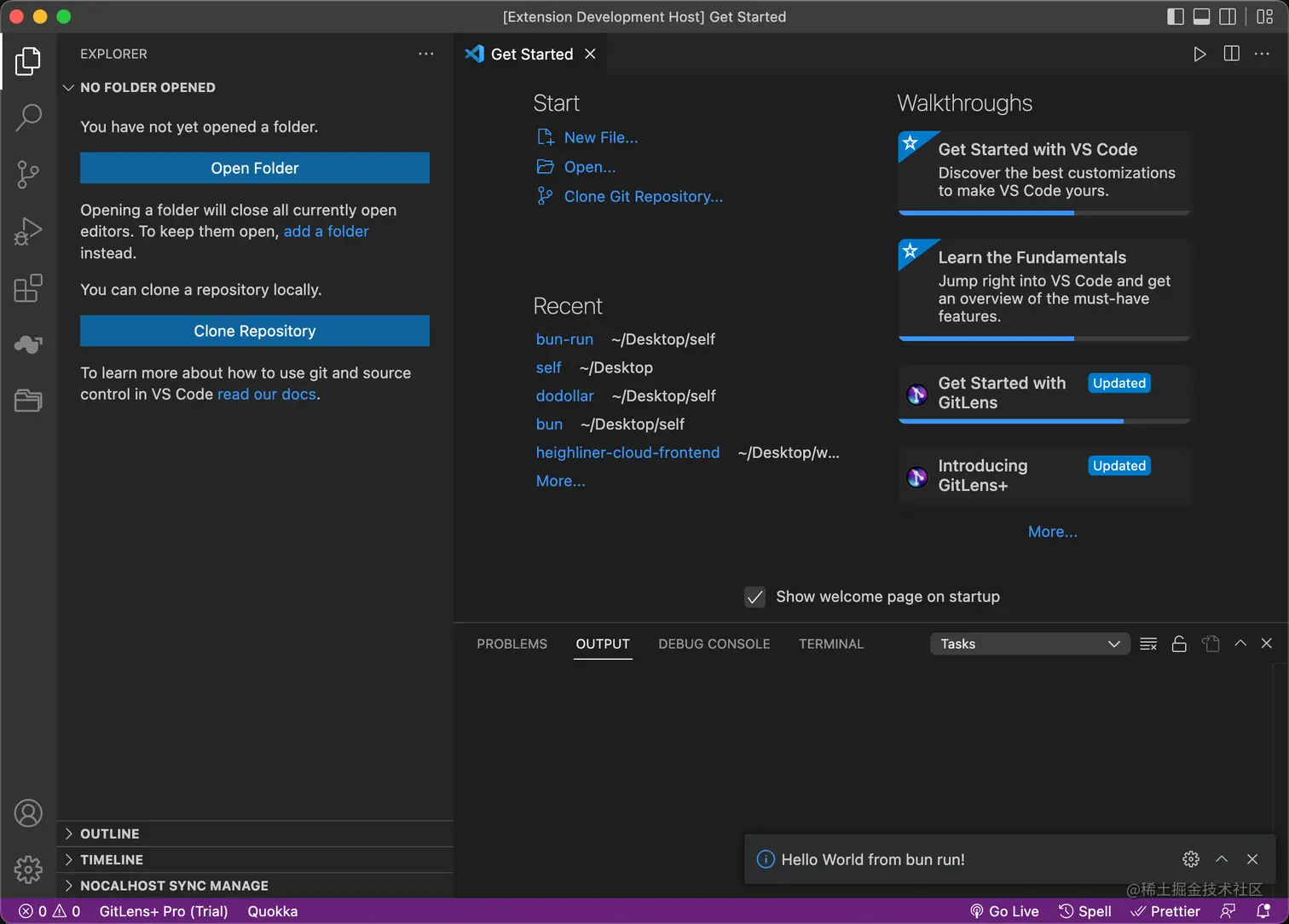Collapse the No Folder Opened section

[255, 87]
